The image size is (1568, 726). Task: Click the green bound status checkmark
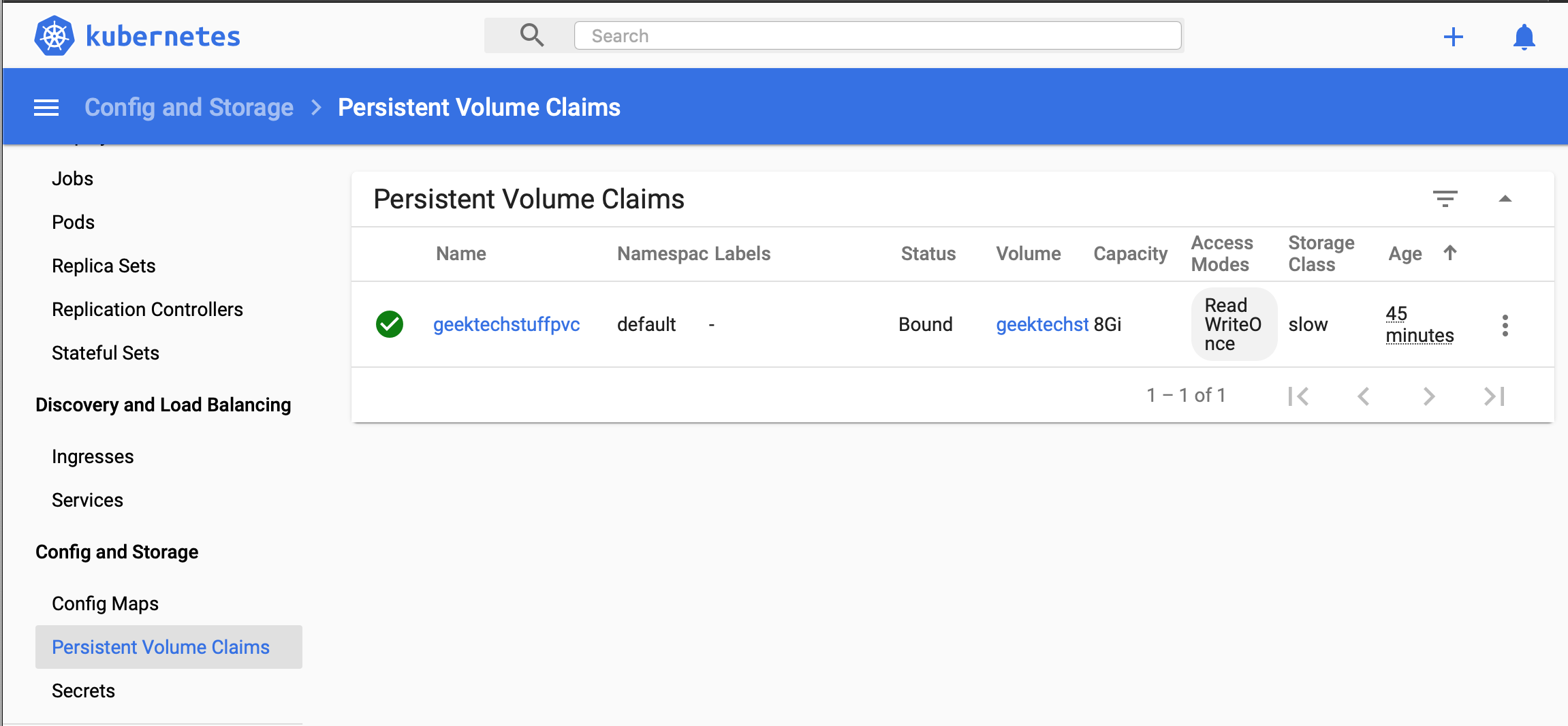(390, 324)
